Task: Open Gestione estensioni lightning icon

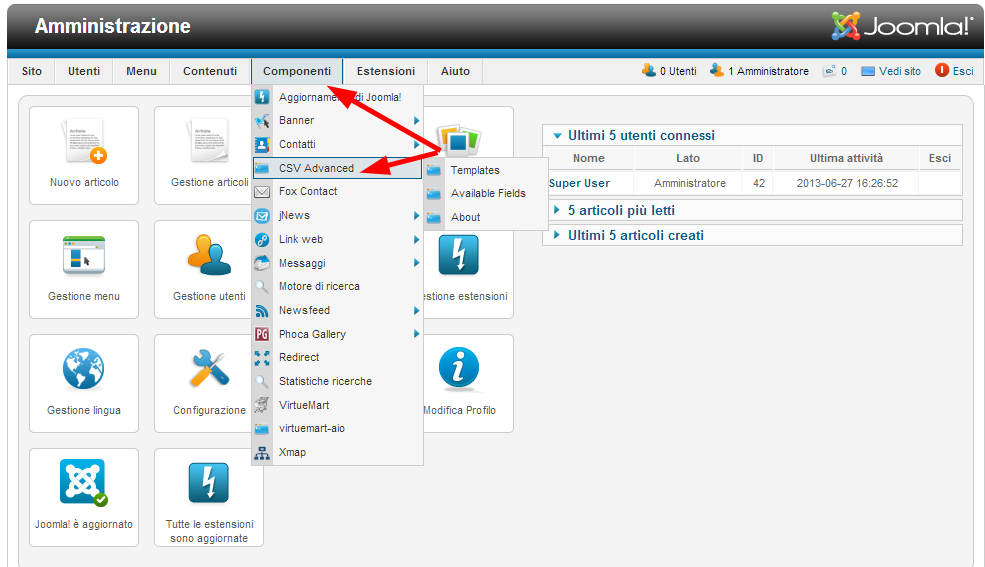Action: [459, 255]
